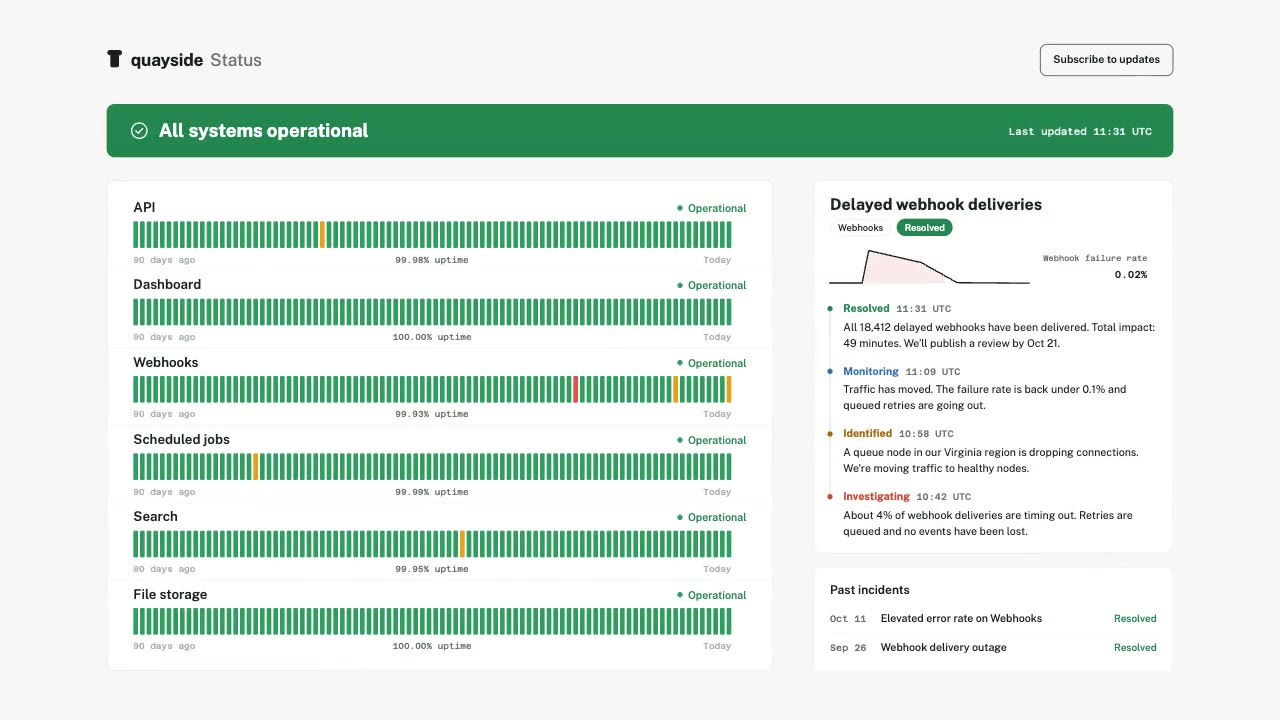The width and height of the screenshot is (1280, 720).
Task: Click the orange bar in Search uptime row
Action: [462, 544]
